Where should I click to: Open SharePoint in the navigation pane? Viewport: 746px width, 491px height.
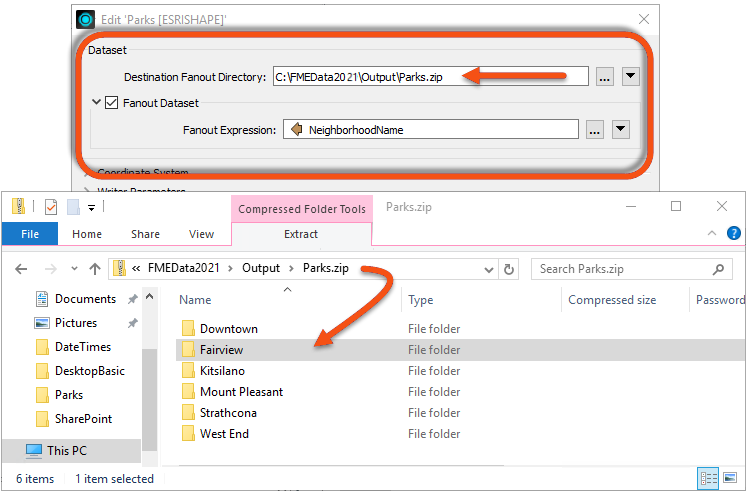pos(83,419)
